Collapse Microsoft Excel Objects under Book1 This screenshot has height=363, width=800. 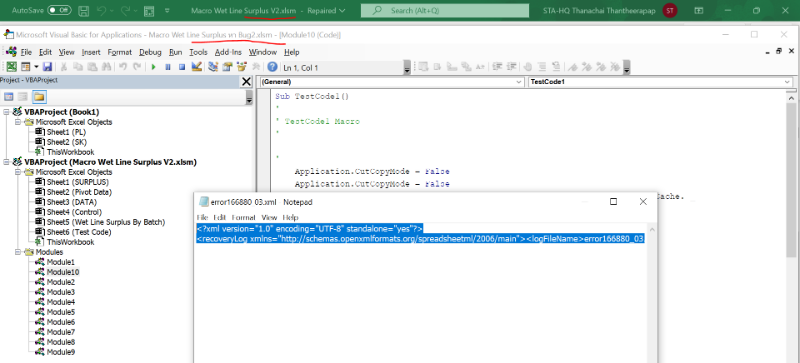tap(18, 122)
